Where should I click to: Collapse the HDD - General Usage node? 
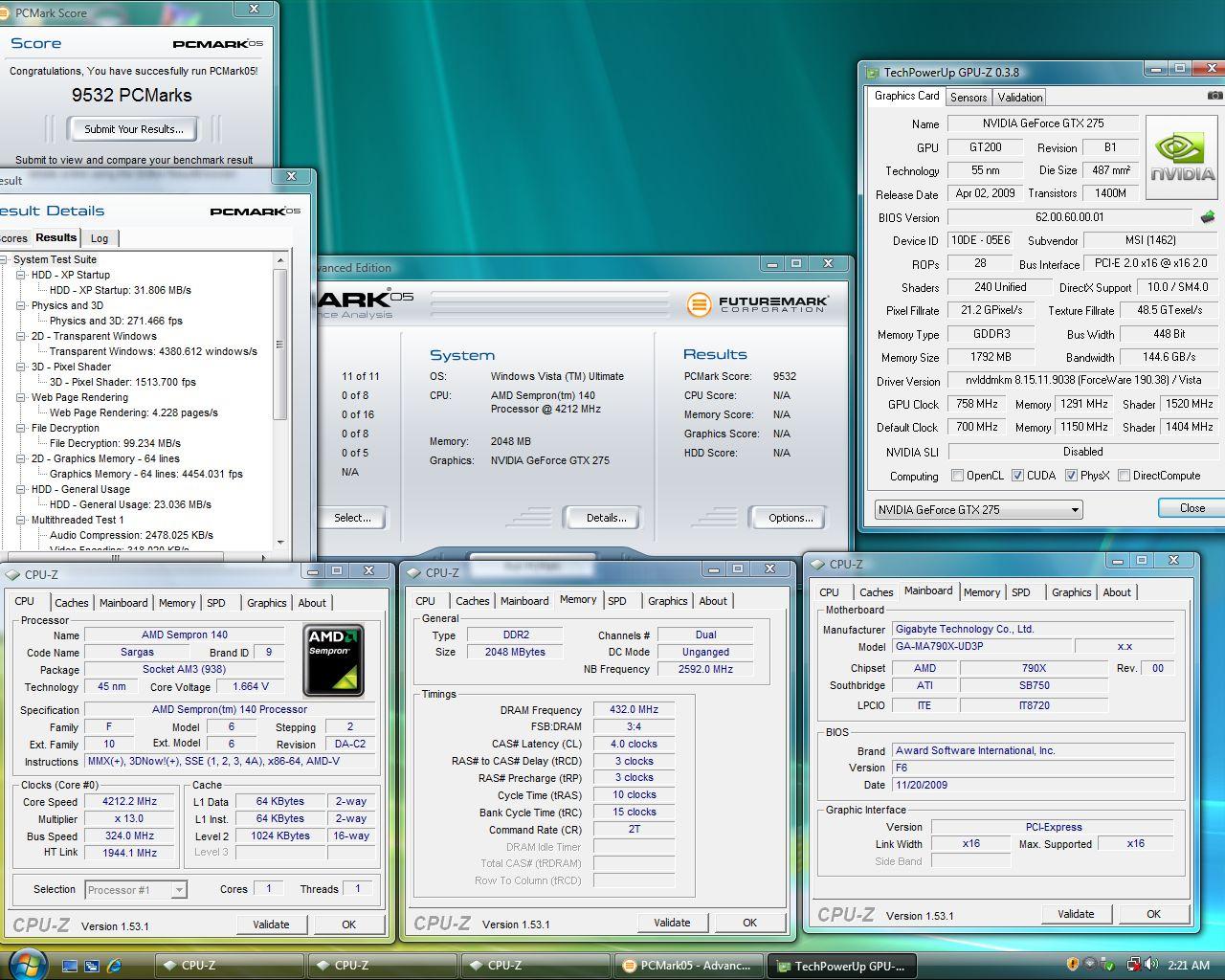(21, 489)
